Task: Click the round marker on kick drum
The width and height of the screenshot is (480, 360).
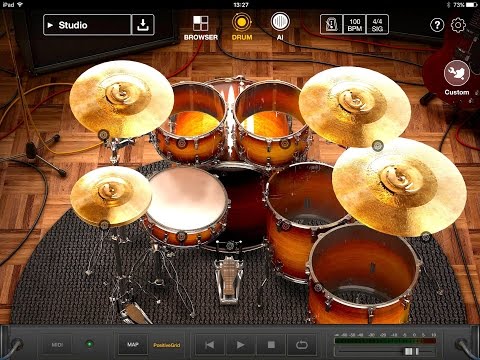Action: coord(230,246)
